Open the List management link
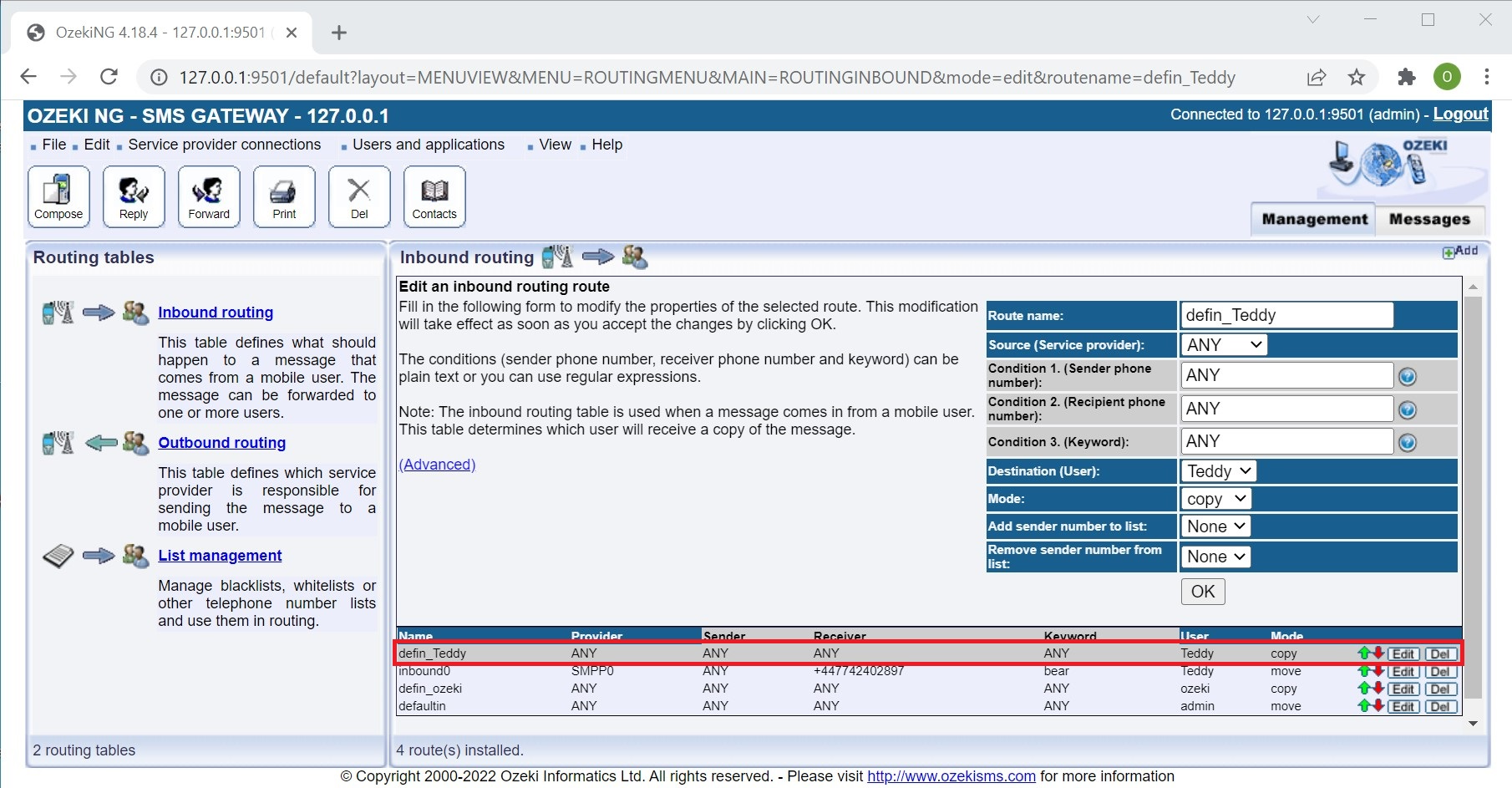This screenshot has height=788, width=1512. [220, 556]
